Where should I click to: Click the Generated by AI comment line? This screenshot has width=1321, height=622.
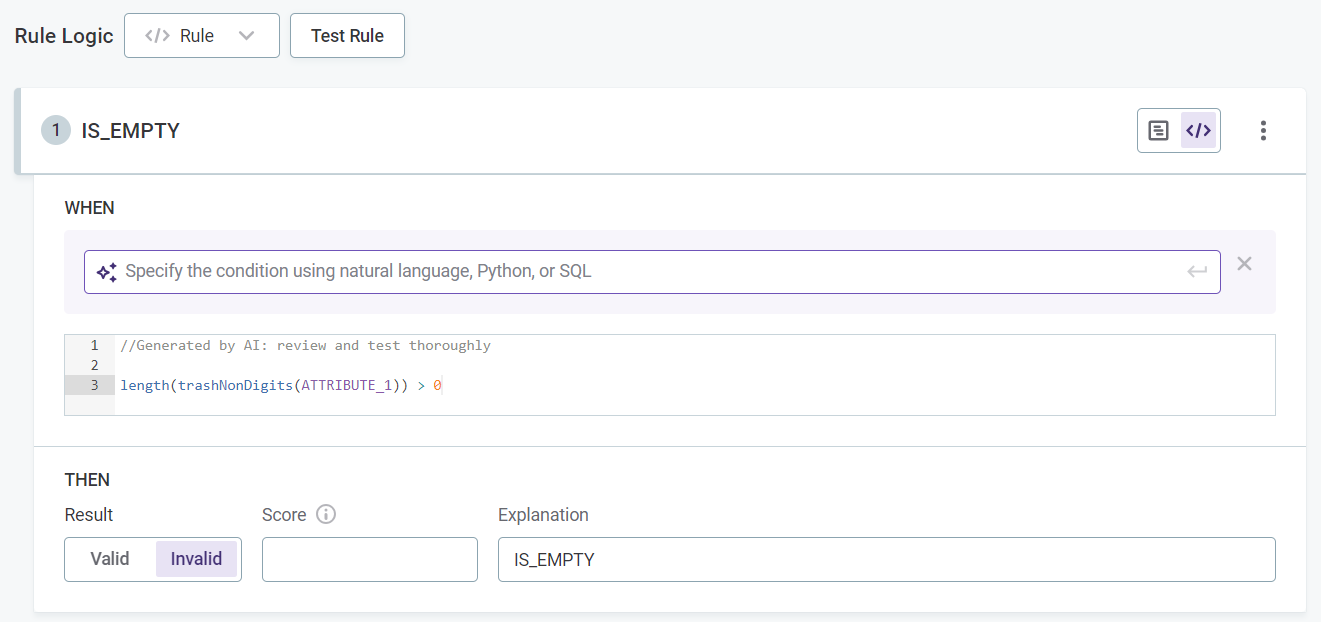pos(305,345)
